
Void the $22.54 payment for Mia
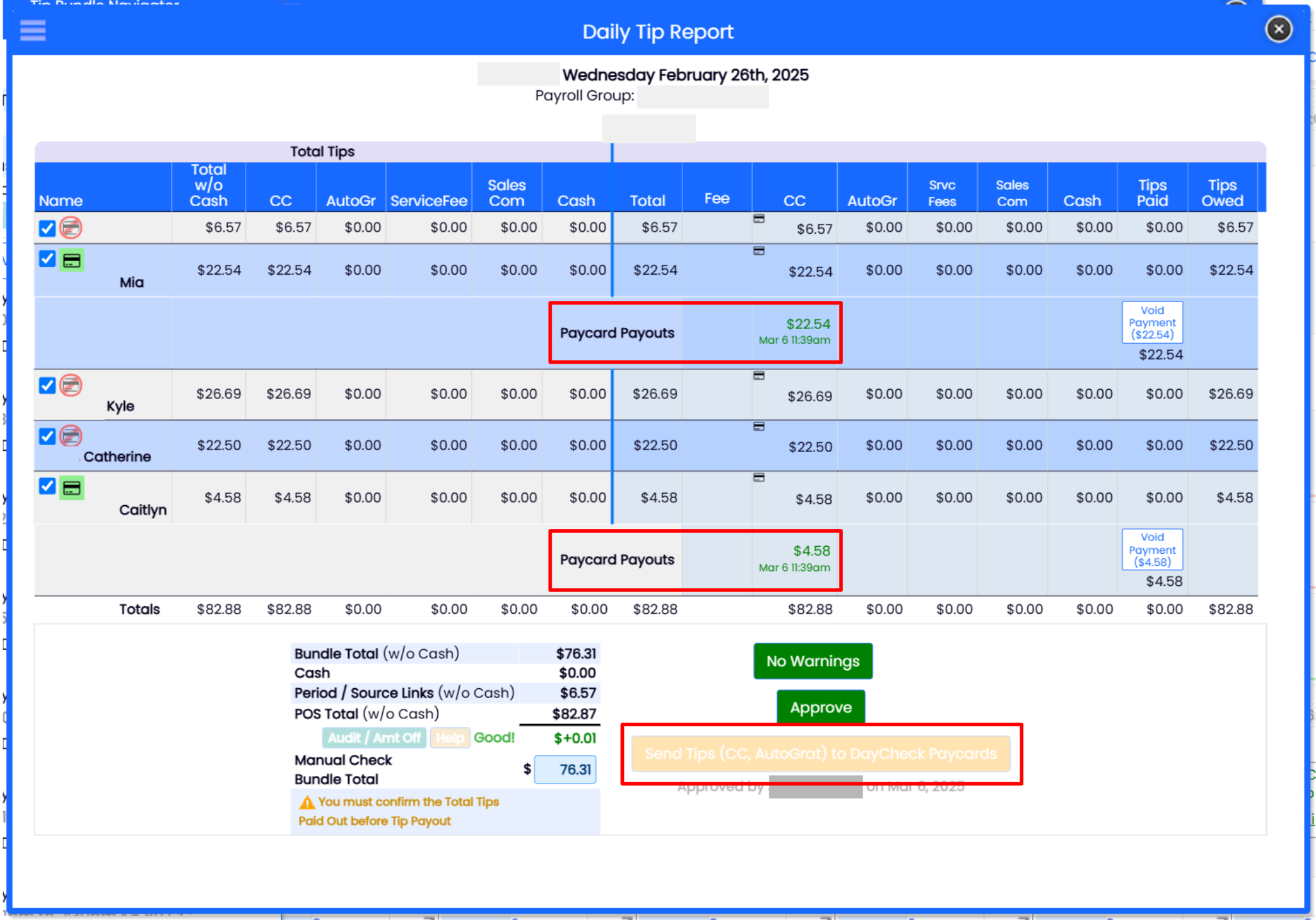point(1151,322)
